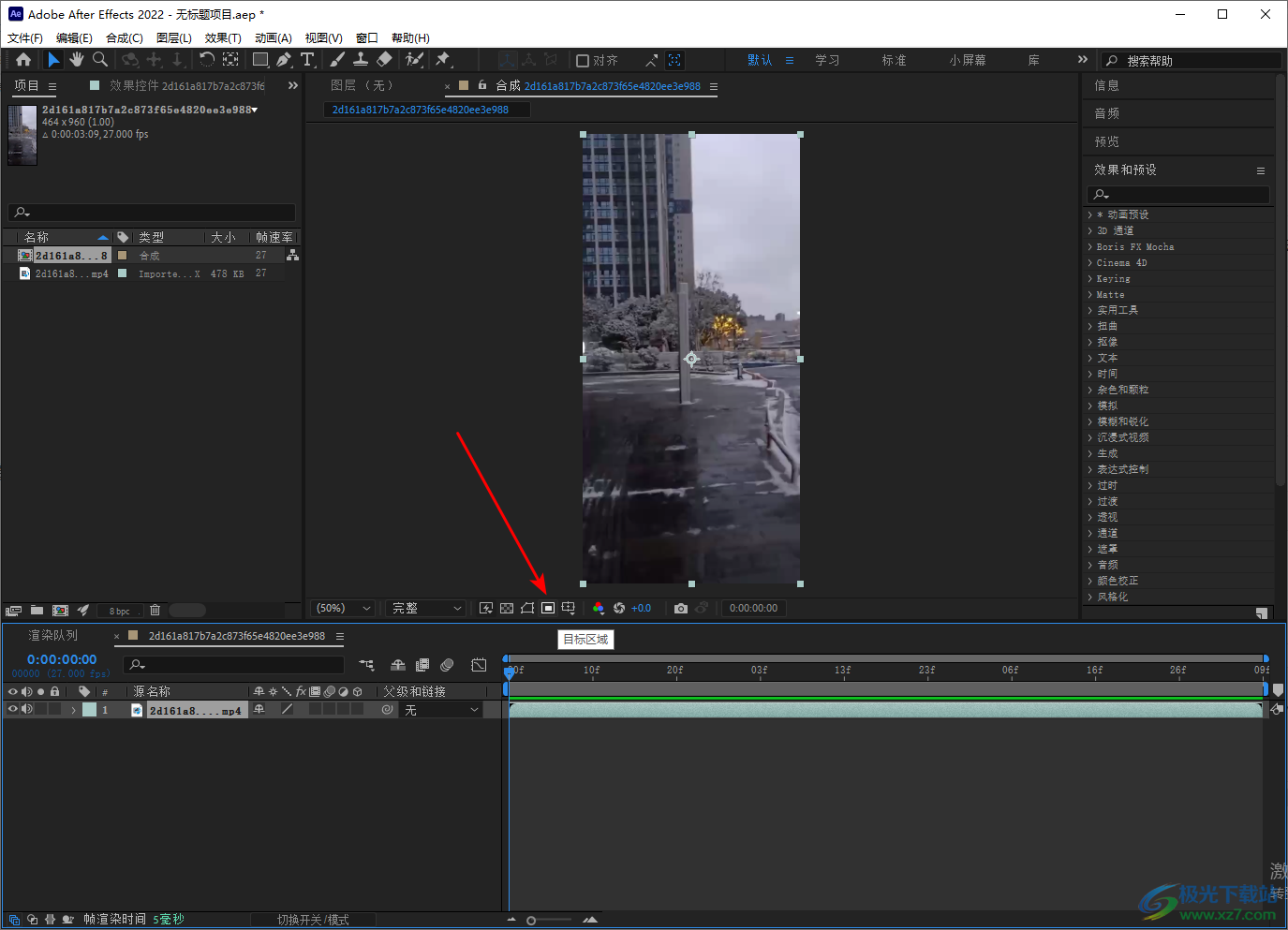Toggle the quality switch on layer 1
The height and width of the screenshot is (930, 1288).
(x=288, y=710)
